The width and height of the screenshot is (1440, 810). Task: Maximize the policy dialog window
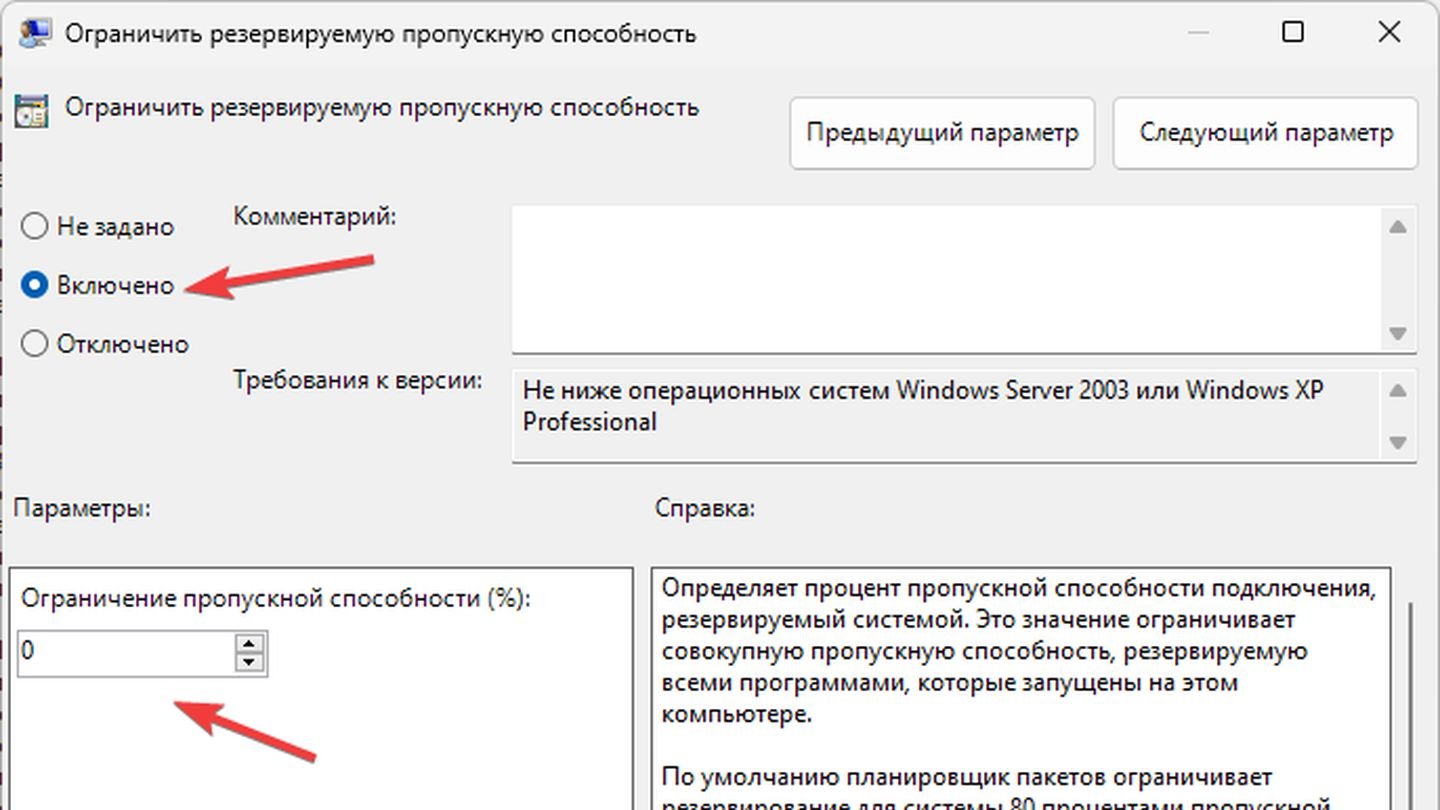[x=1293, y=32]
